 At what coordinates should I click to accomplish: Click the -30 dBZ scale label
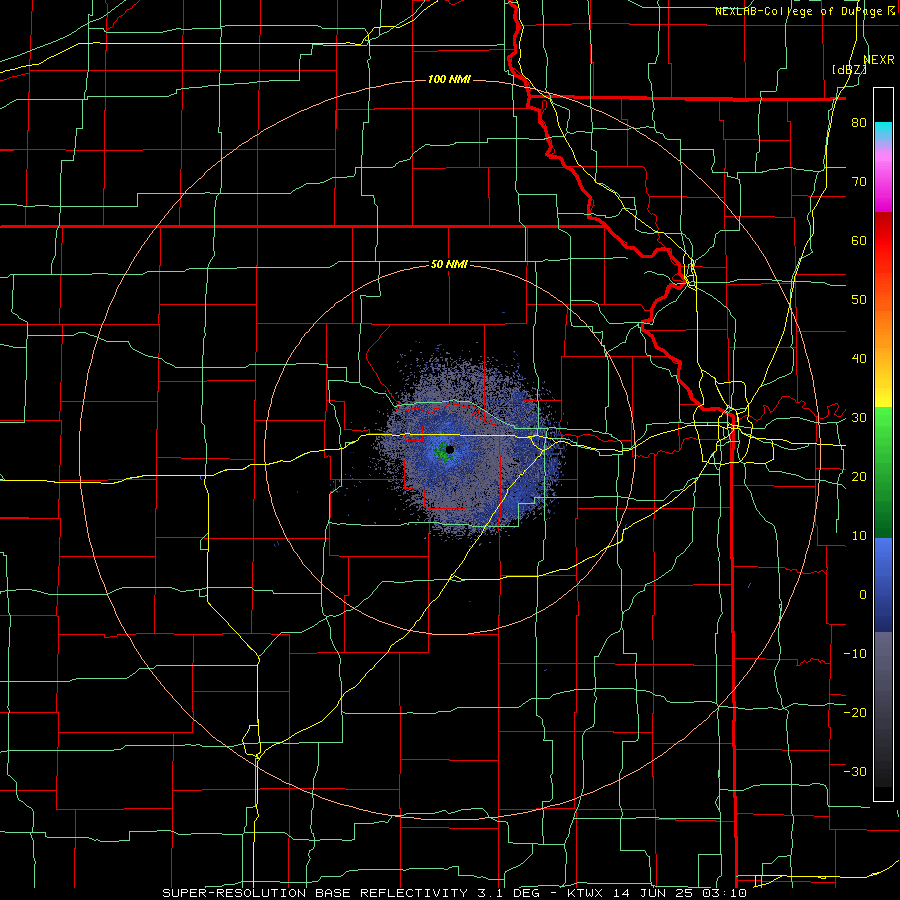pos(855,771)
